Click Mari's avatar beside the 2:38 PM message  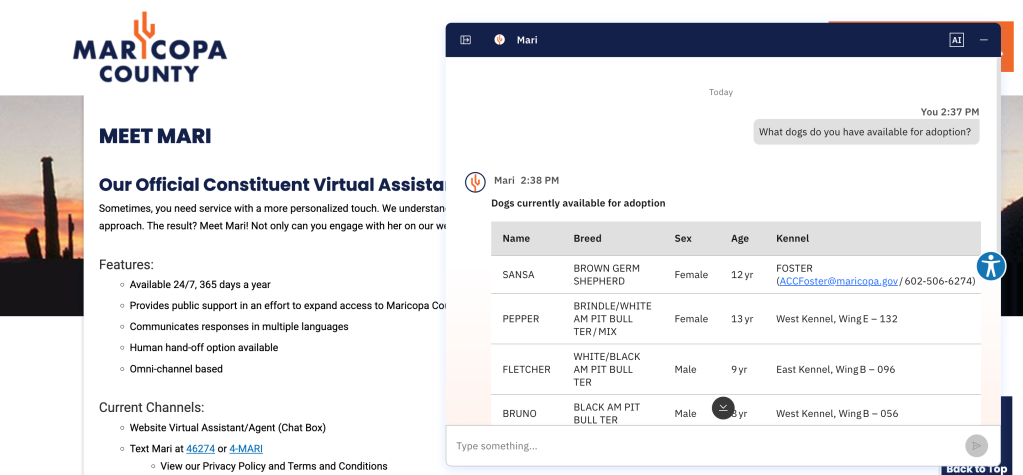[475, 182]
